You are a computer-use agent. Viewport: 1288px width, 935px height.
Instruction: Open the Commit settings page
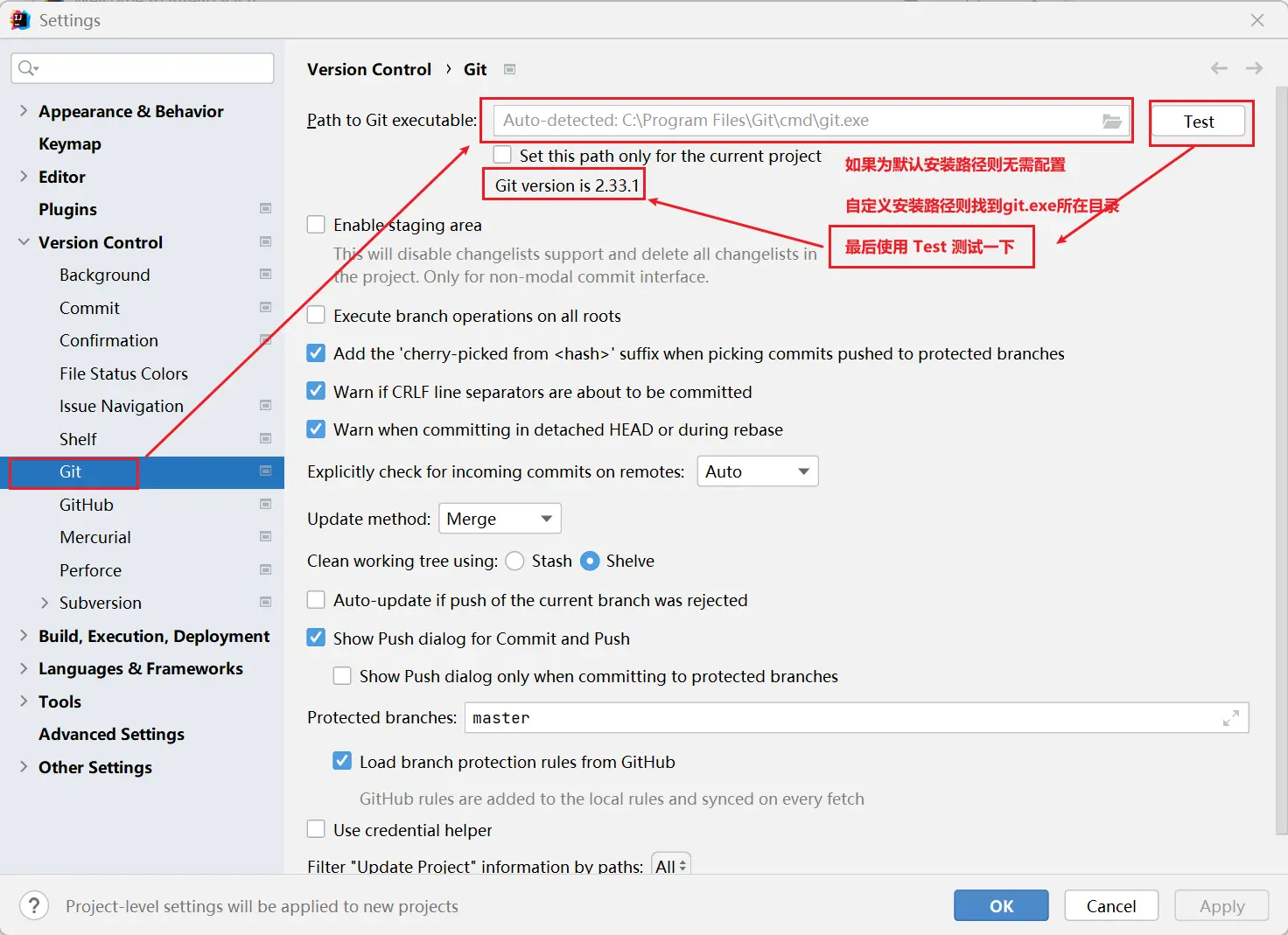pyautogui.click(x=89, y=308)
